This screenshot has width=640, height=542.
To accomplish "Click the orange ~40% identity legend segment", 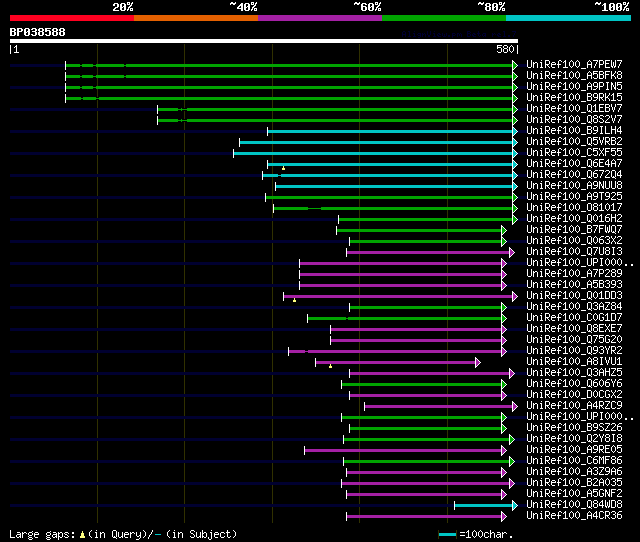I will point(196,18).
